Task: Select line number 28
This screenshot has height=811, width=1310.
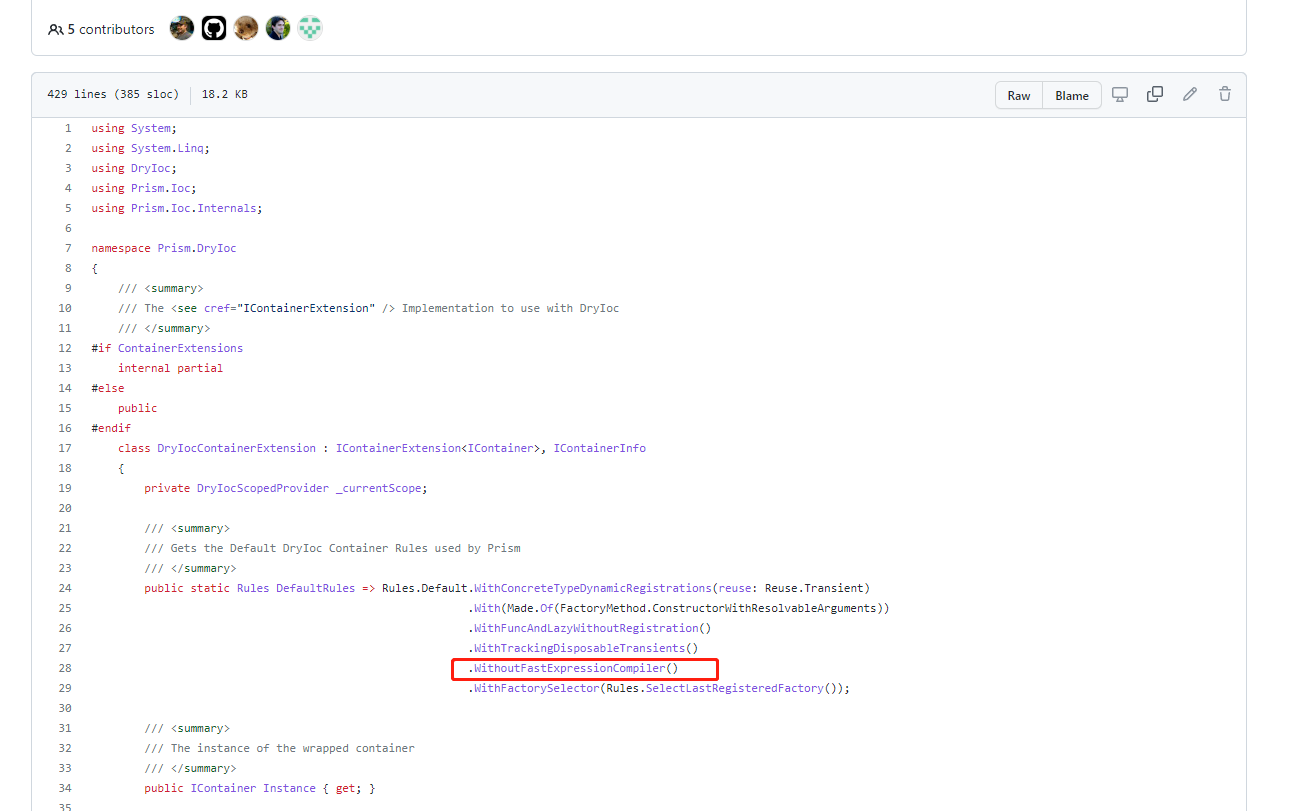Action: point(64,668)
